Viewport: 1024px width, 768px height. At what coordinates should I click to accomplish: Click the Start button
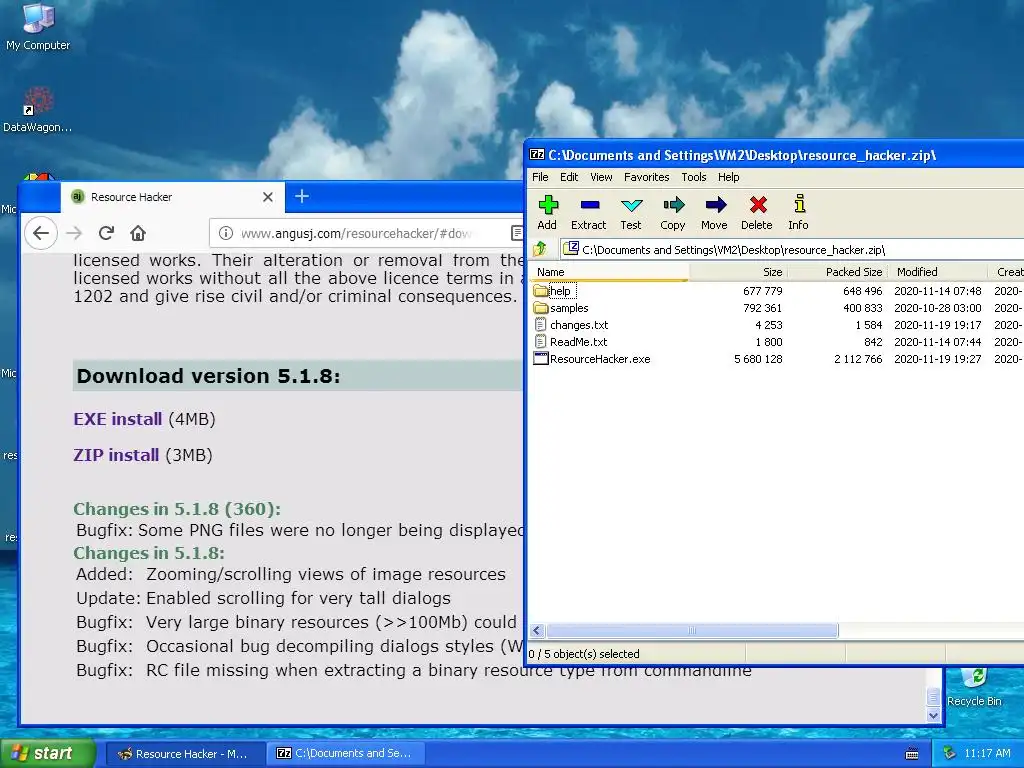[48, 753]
